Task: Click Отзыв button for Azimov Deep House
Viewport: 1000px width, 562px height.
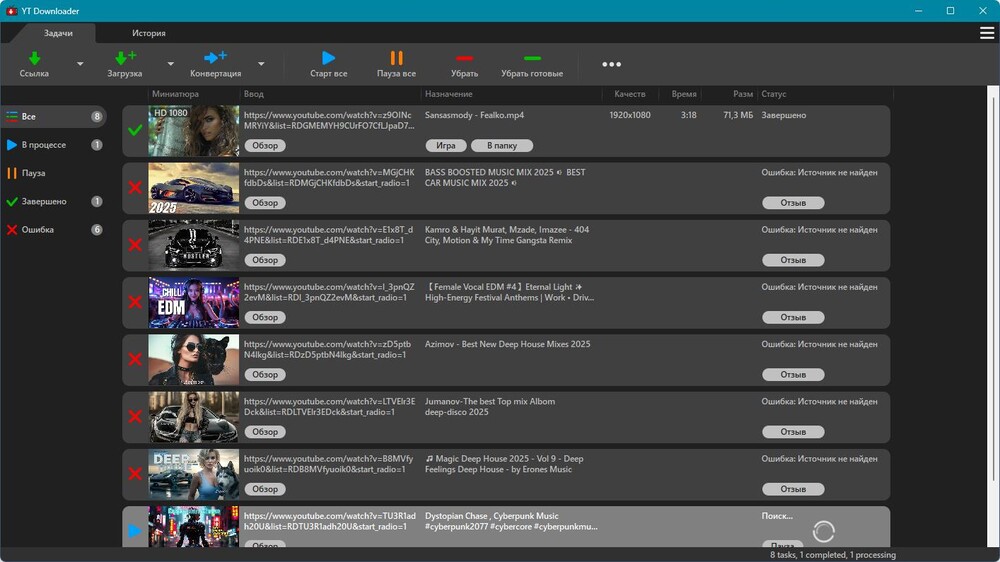Action: (793, 375)
